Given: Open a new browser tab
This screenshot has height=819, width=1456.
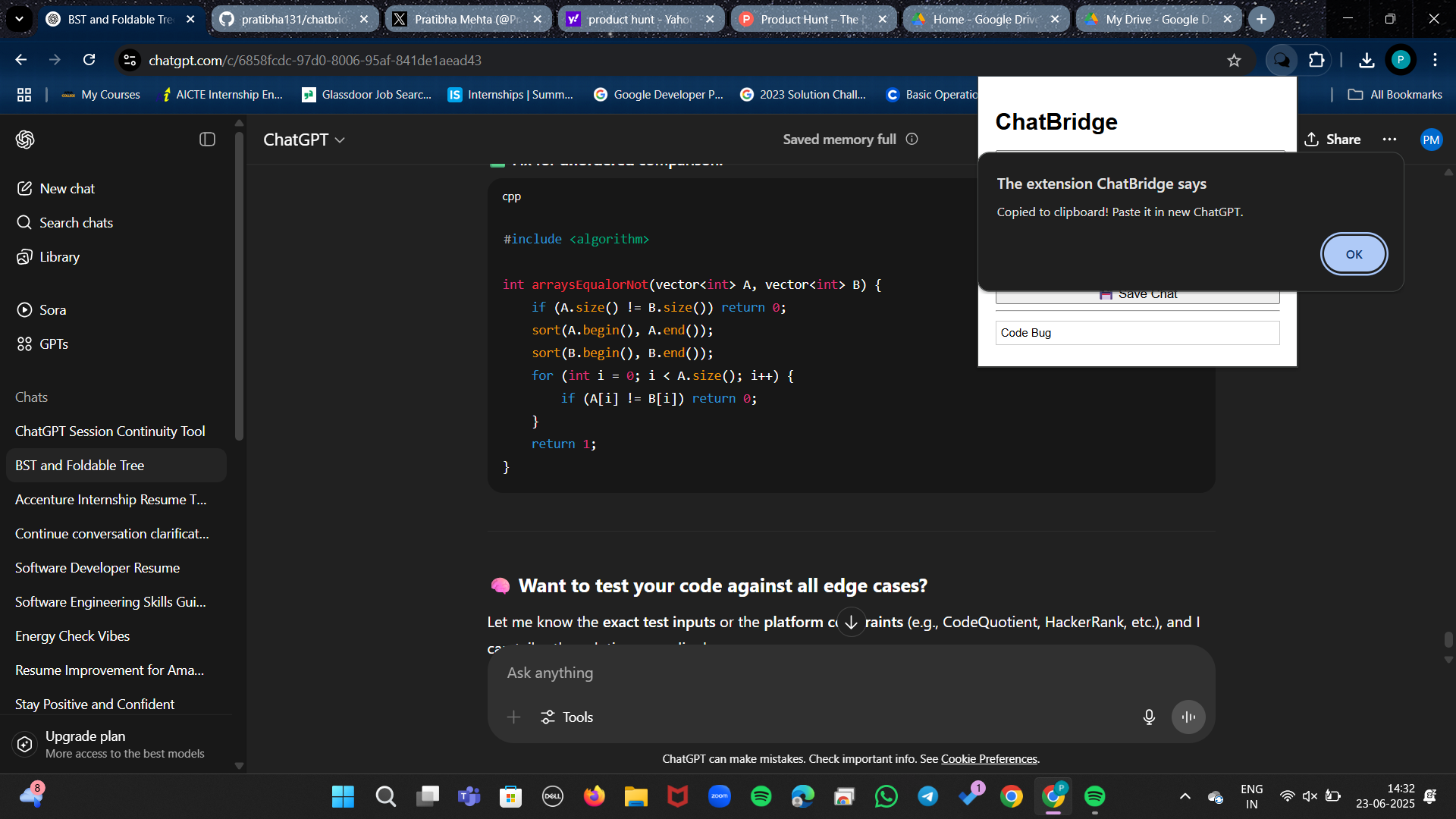Looking at the screenshot, I should point(1261,19).
